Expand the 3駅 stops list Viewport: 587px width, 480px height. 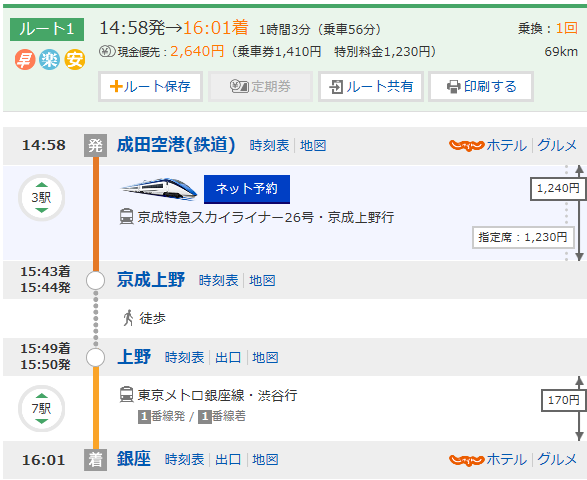coord(41,197)
